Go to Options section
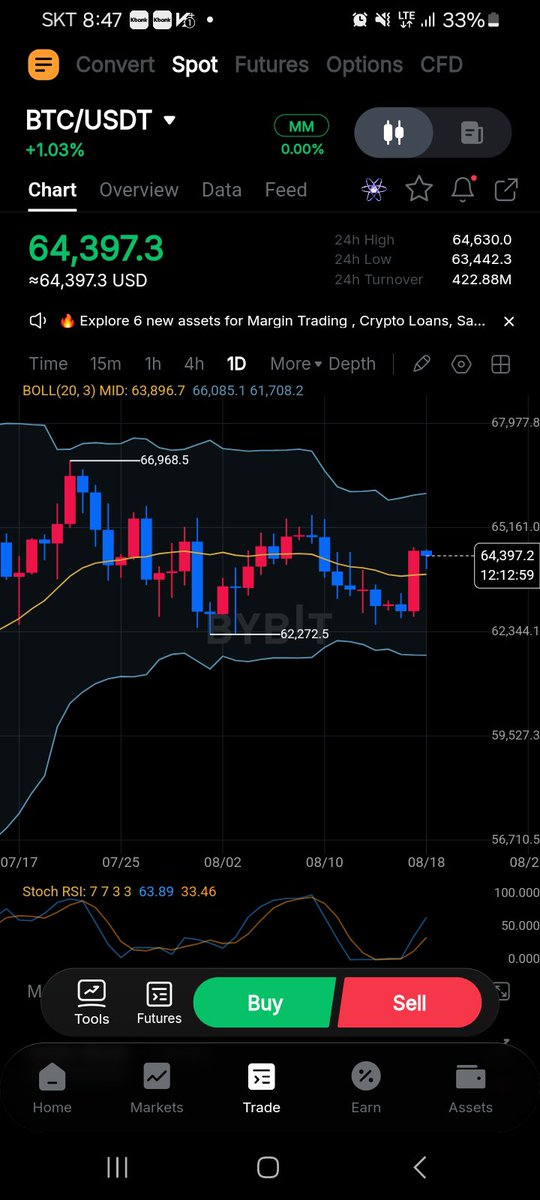 365,65
